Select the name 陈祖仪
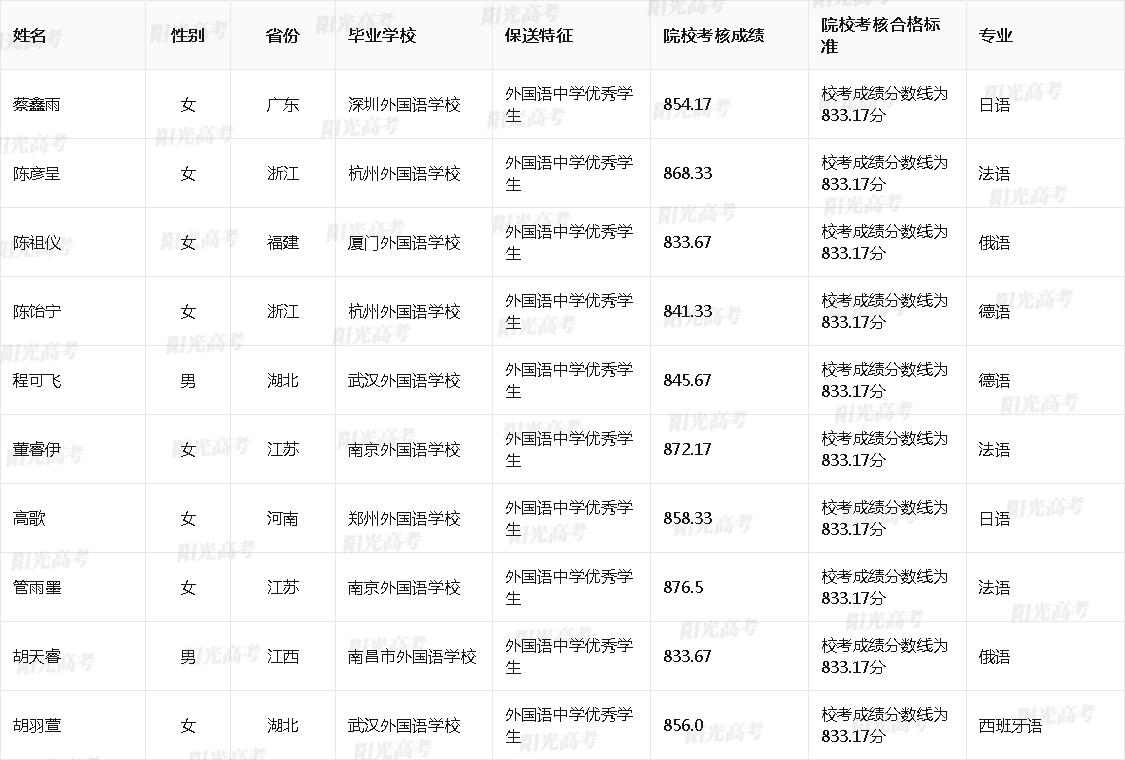The image size is (1125, 760). [x=37, y=243]
